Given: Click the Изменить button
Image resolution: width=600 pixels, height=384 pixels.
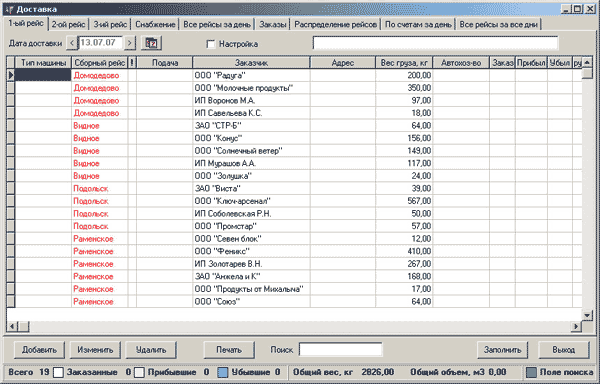Looking at the screenshot, I should 95,350.
